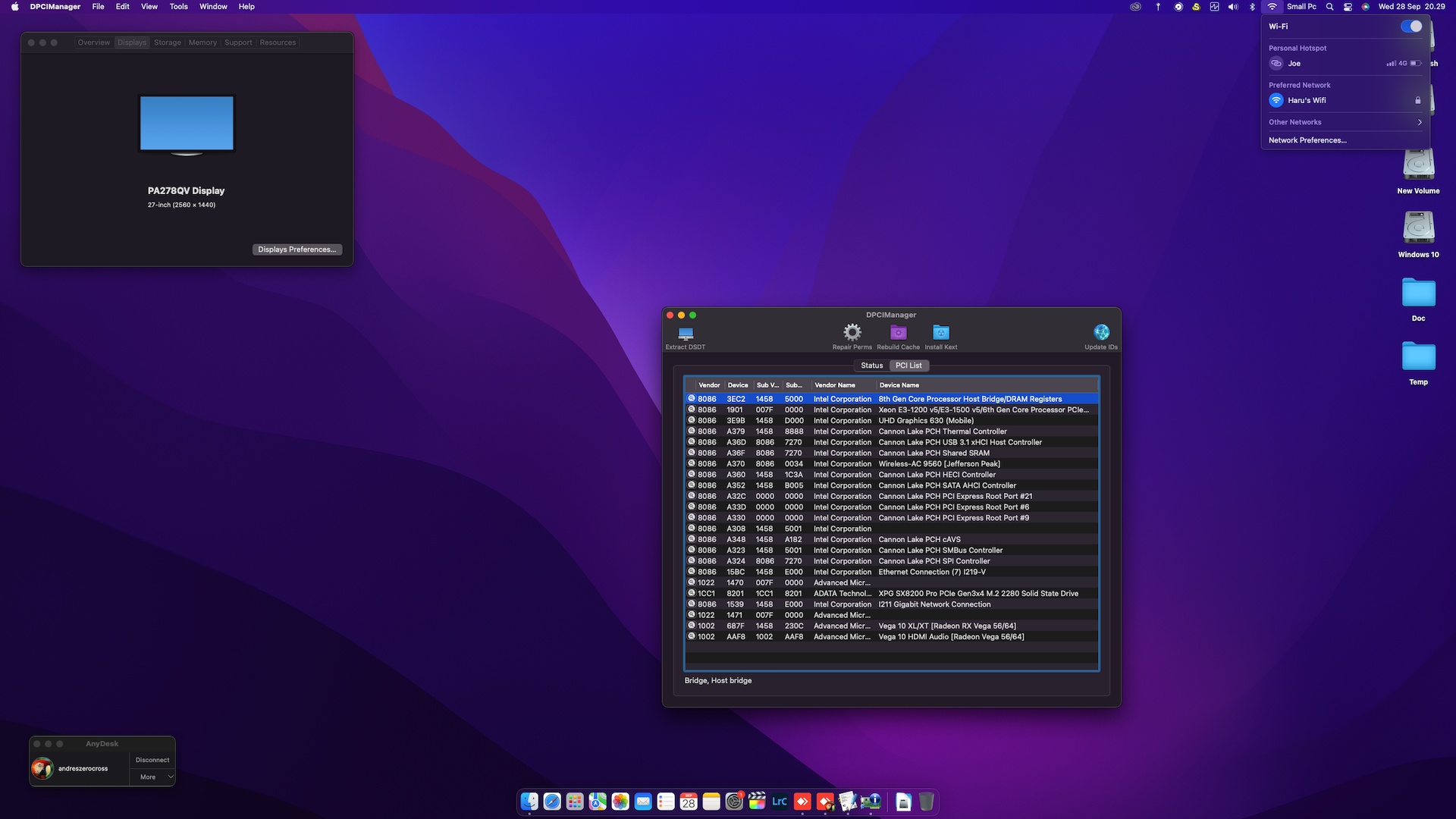1456x819 pixels.
Task: Open the Photos app in the Dock
Action: click(620, 802)
